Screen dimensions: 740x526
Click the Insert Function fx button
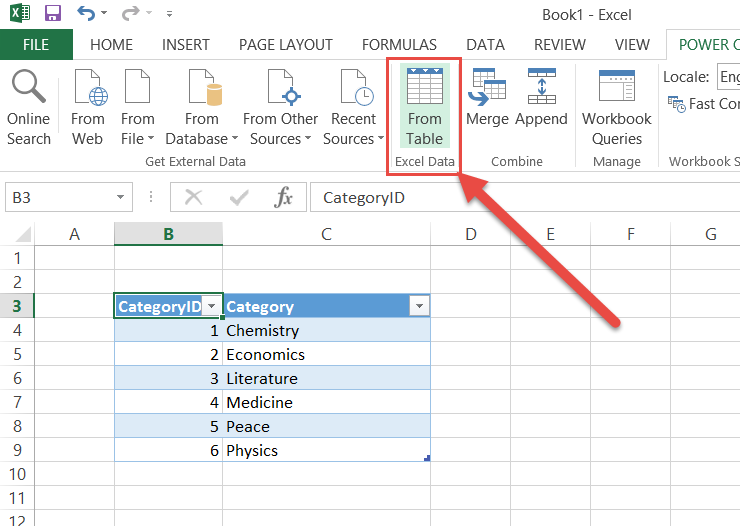tap(284, 197)
